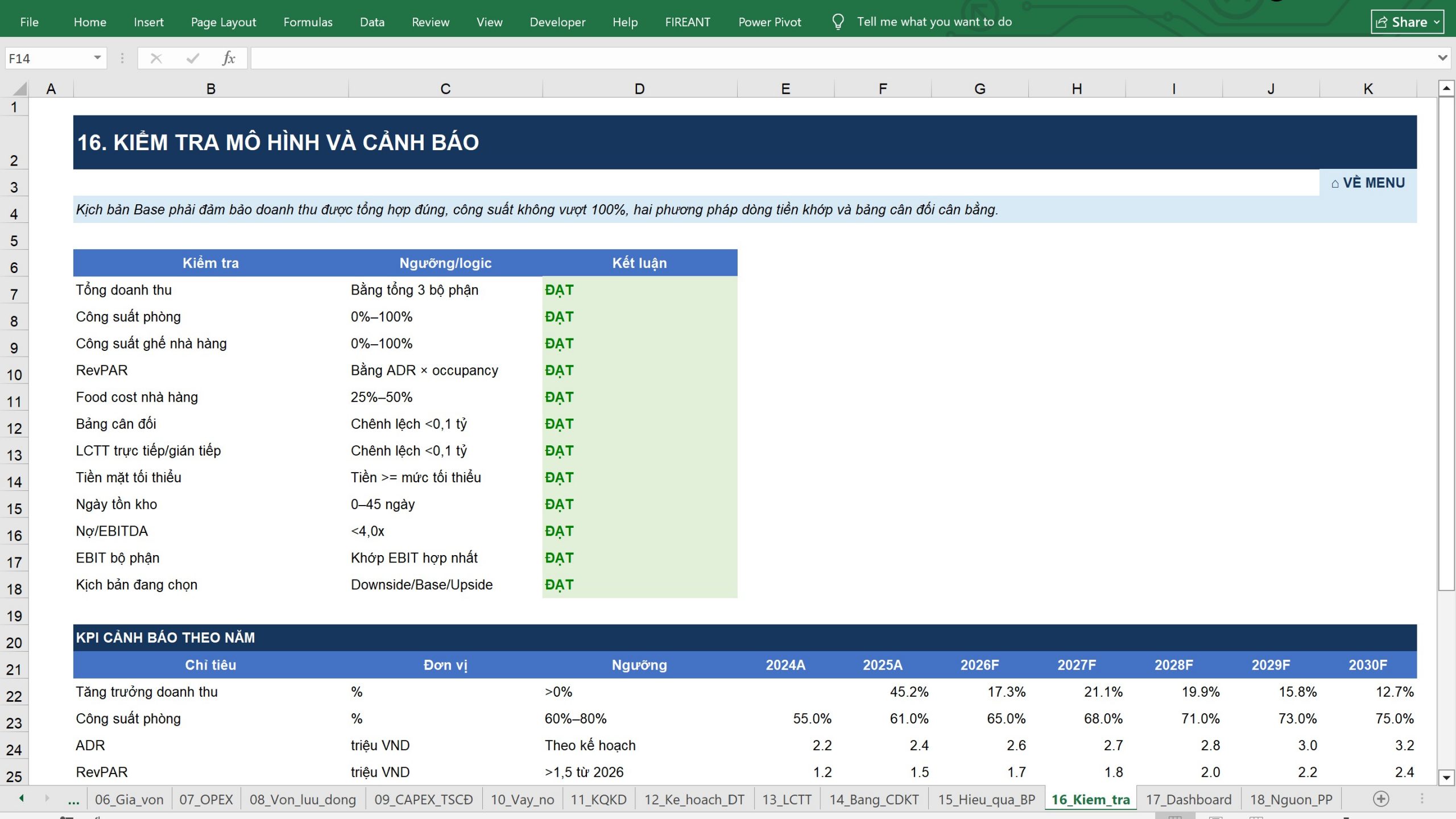
Task: Click the vertical scrollbar down arrow
Action: pyautogui.click(x=1446, y=777)
